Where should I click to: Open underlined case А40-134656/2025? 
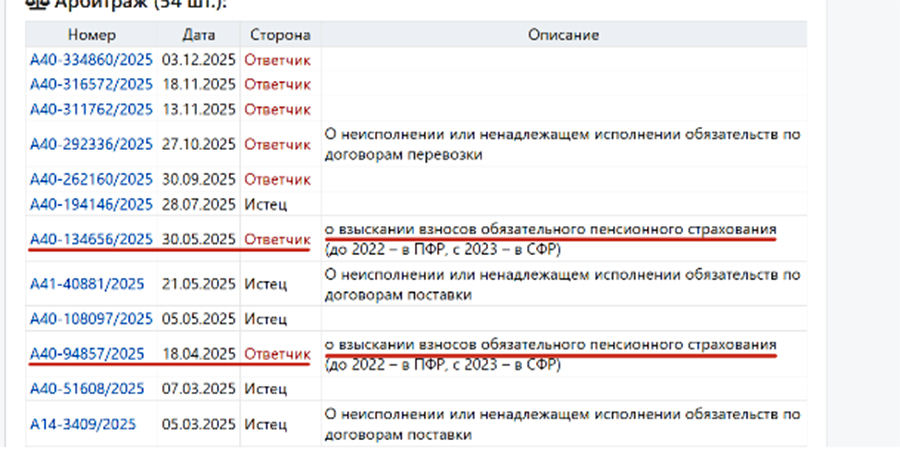91,239
